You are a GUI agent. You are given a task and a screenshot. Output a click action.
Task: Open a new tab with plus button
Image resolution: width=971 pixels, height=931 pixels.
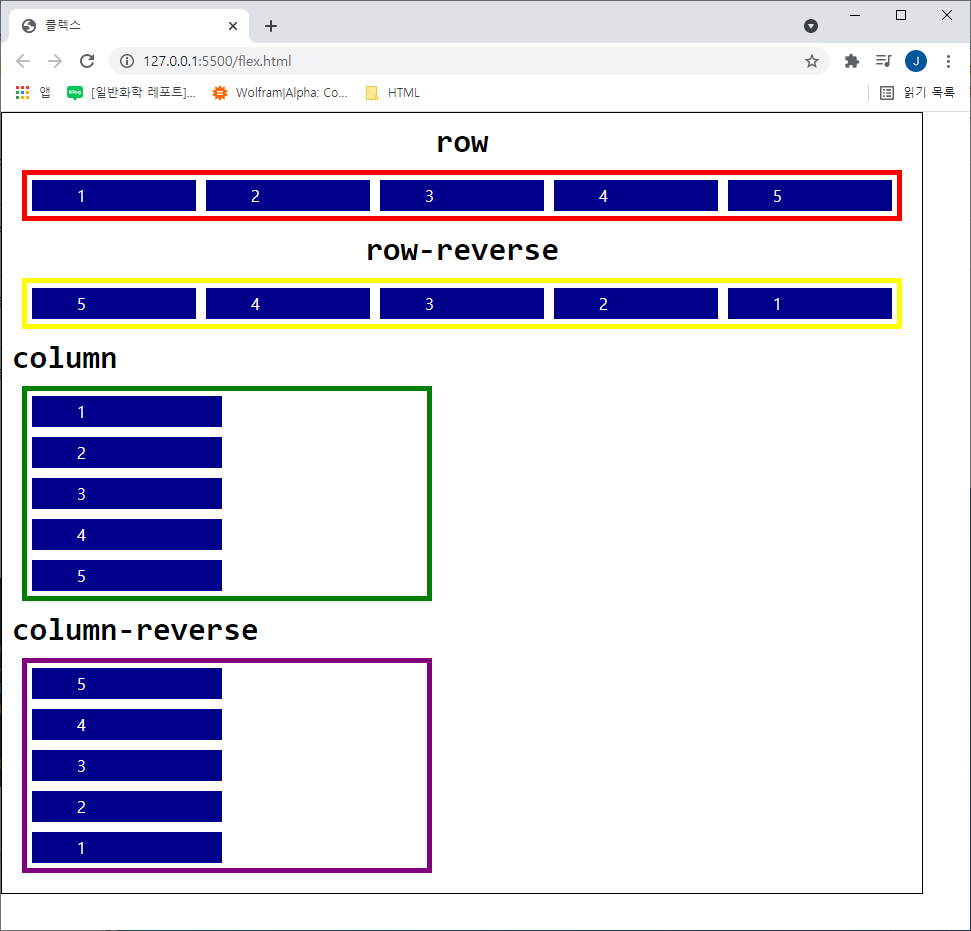point(271,26)
